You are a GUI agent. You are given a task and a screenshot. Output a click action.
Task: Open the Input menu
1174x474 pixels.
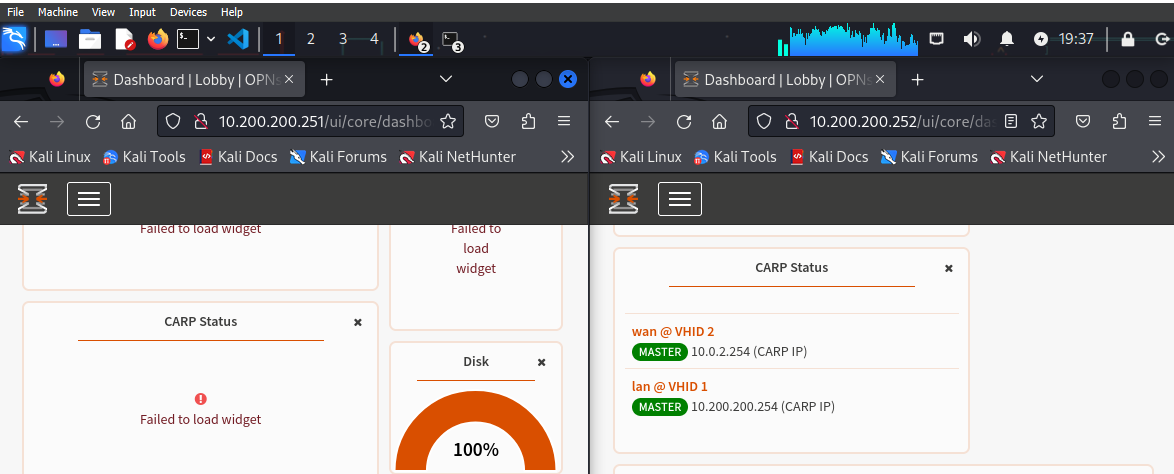click(142, 12)
